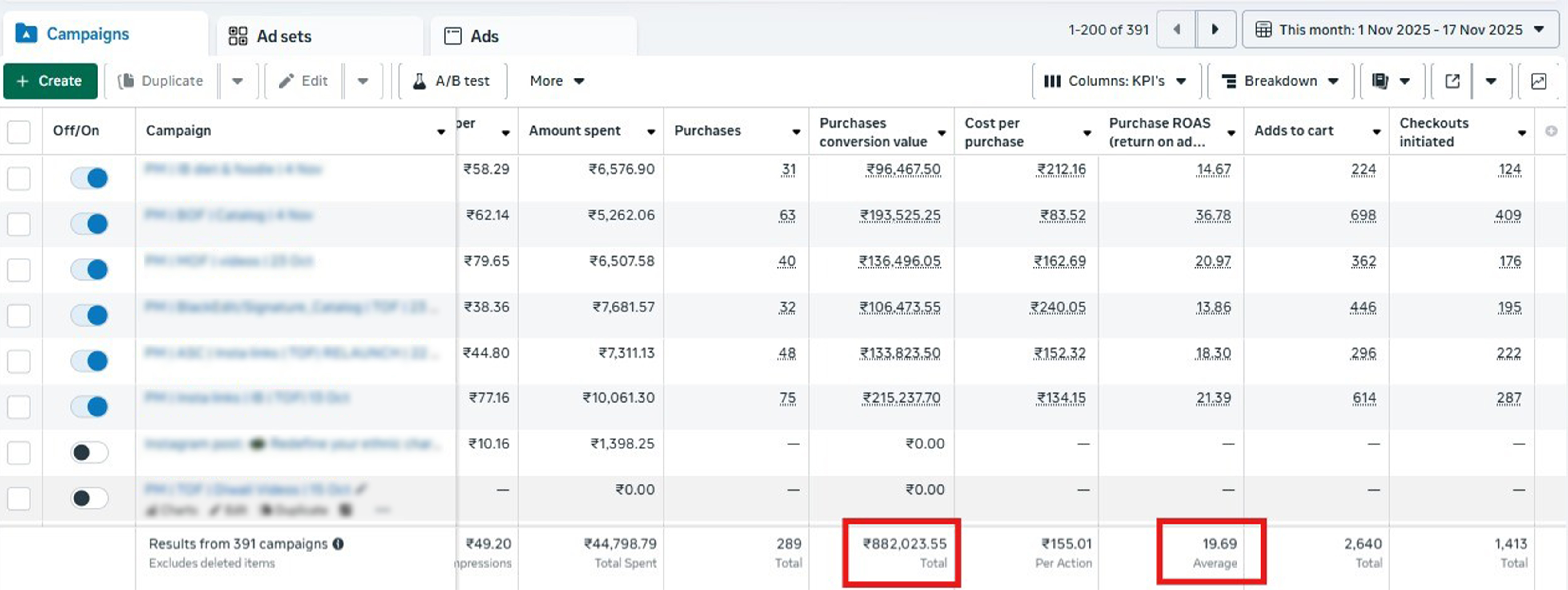Open the Duplicate options arrow
1568x590 pixels.
pyautogui.click(x=237, y=81)
